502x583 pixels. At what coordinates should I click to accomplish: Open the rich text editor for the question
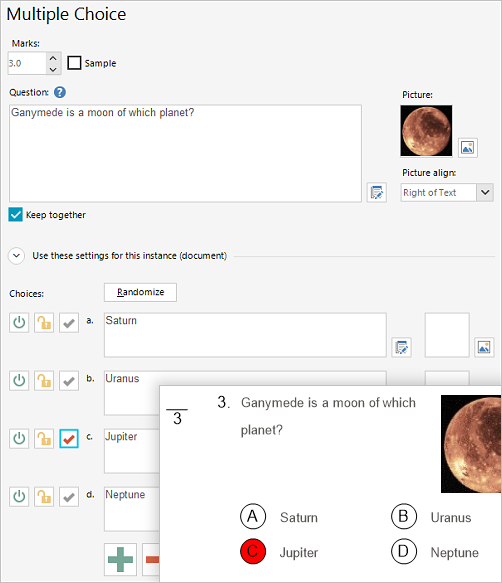click(376, 192)
